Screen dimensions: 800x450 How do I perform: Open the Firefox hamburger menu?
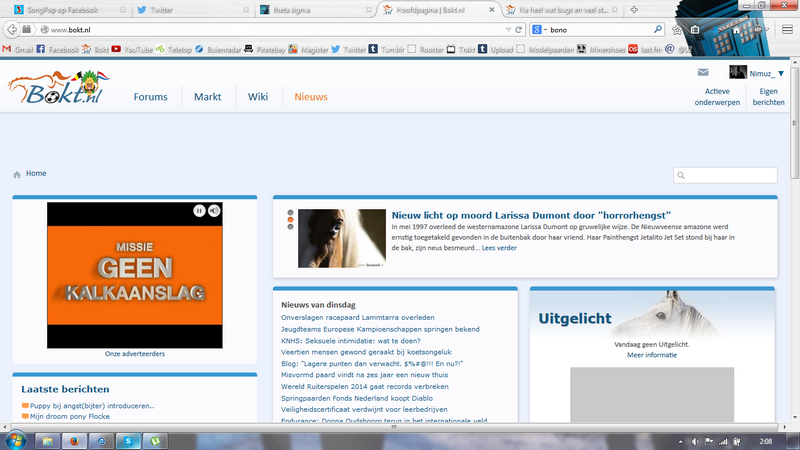click(x=787, y=30)
